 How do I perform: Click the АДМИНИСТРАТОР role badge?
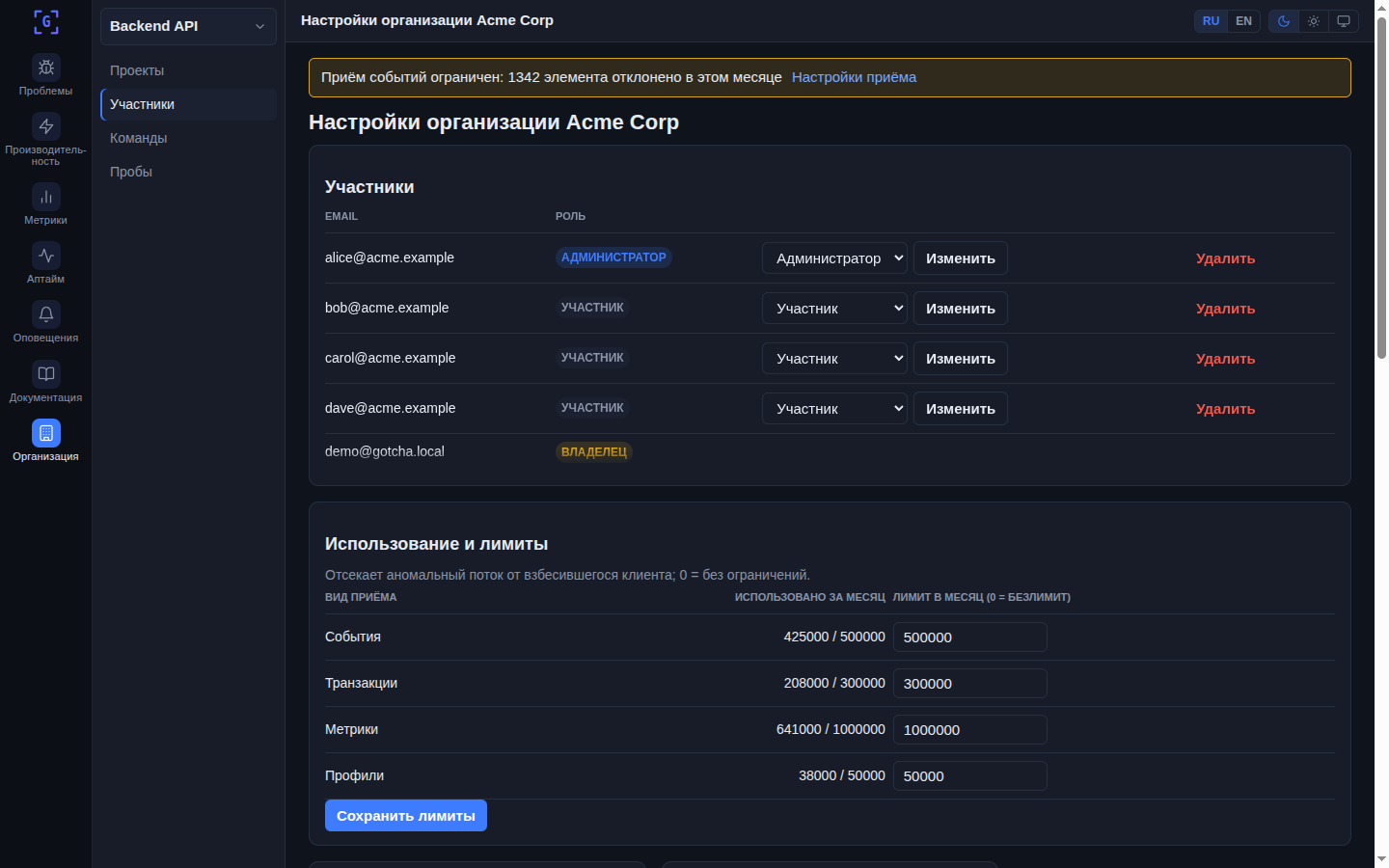(x=613, y=258)
